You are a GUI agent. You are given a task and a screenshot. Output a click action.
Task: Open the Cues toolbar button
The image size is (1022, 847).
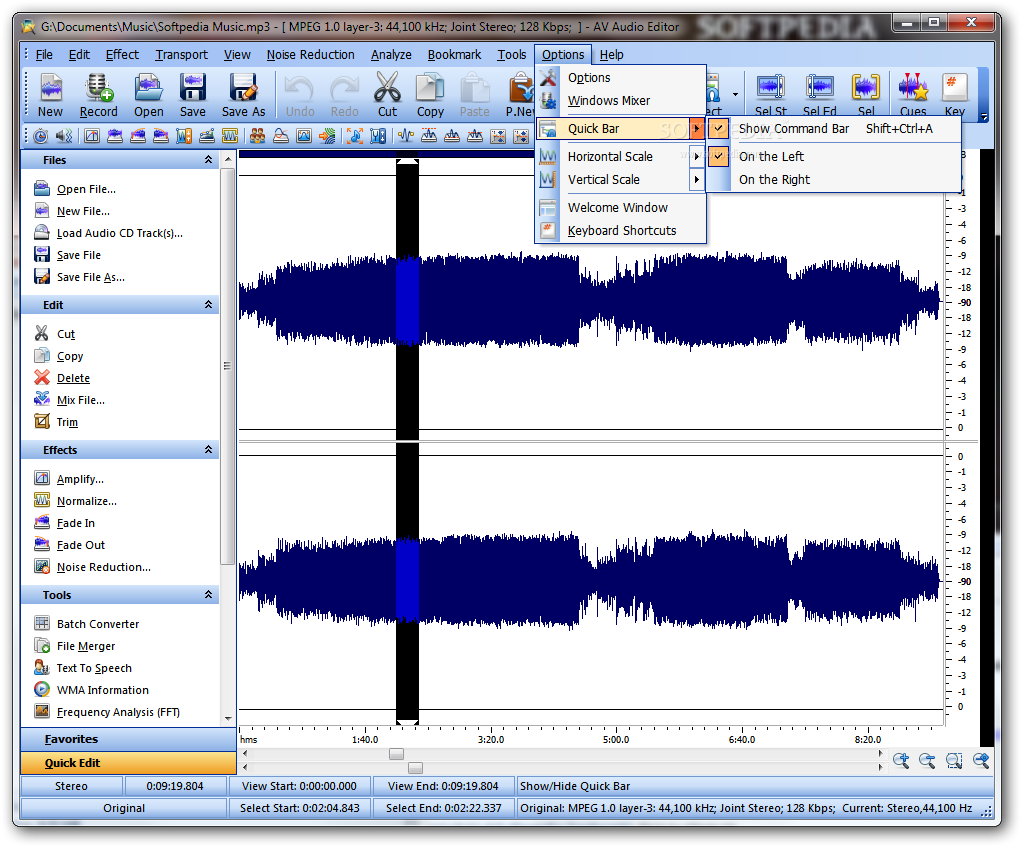coord(913,95)
